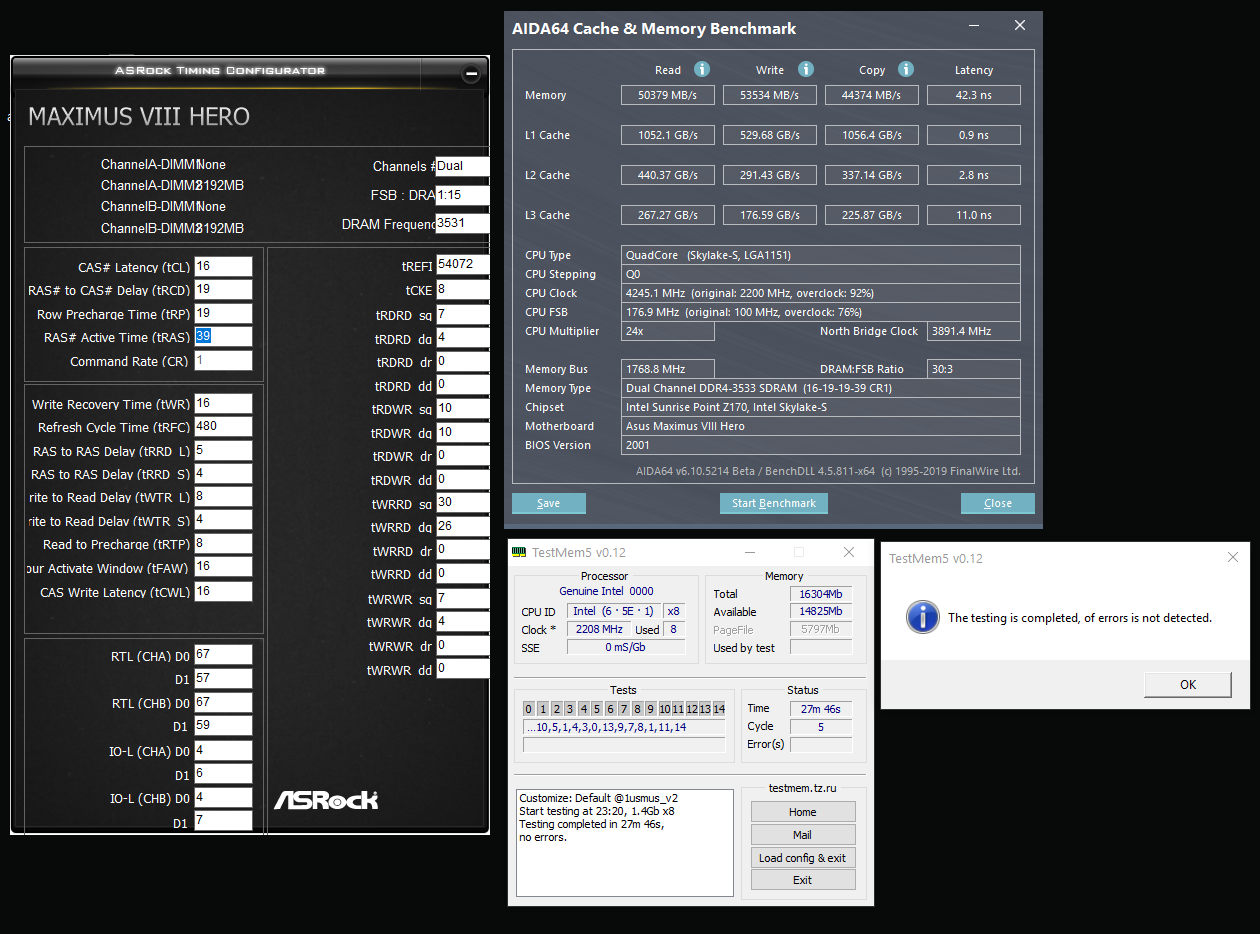Click the RTL (CHA) D0 field
1260x934 pixels.
[x=223, y=655]
